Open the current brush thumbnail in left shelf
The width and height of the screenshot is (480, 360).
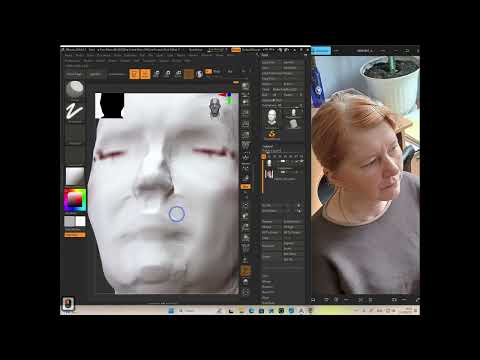click(x=74, y=90)
